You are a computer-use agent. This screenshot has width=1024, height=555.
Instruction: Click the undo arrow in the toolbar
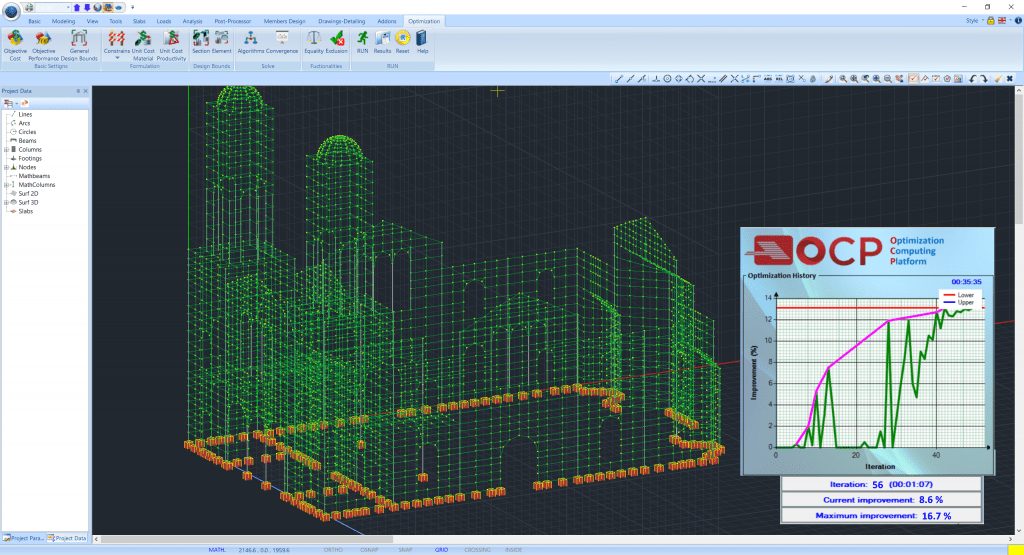972,78
